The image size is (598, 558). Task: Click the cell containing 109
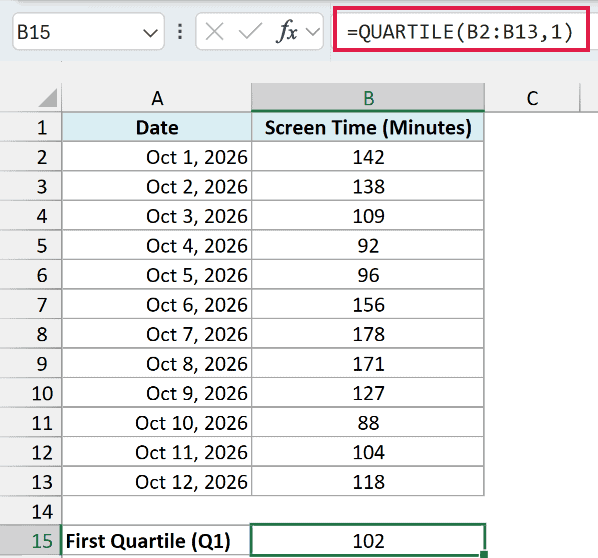click(x=368, y=216)
